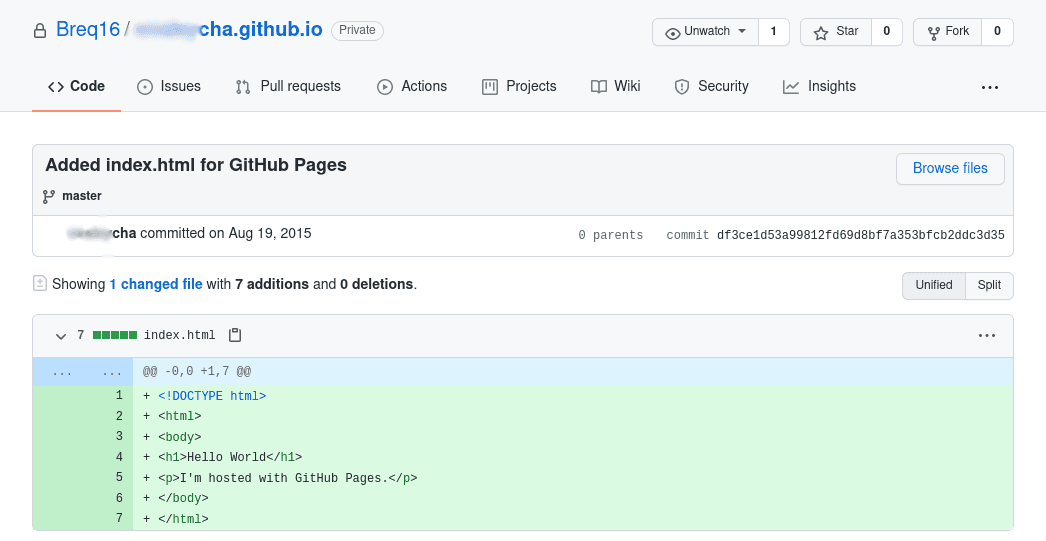Switch diff to Split view
This screenshot has height=541, width=1046.
pyautogui.click(x=989, y=285)
